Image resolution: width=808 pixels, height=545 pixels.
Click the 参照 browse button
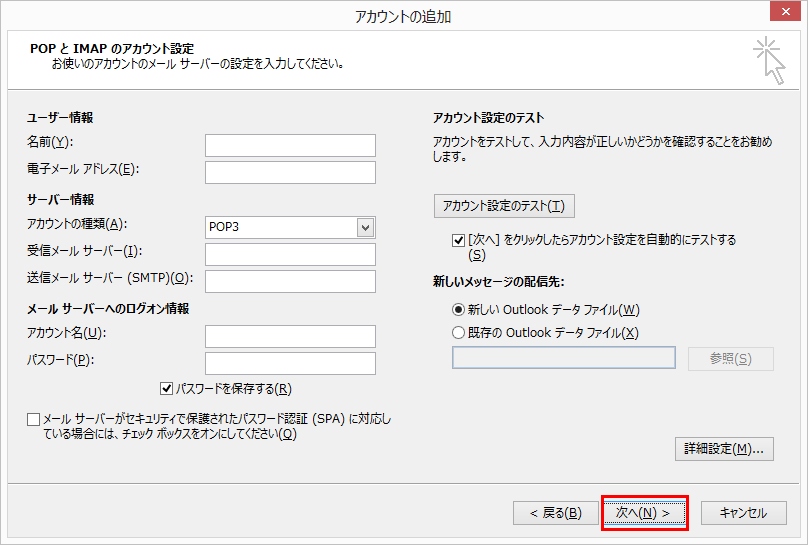tap(731, 359)
